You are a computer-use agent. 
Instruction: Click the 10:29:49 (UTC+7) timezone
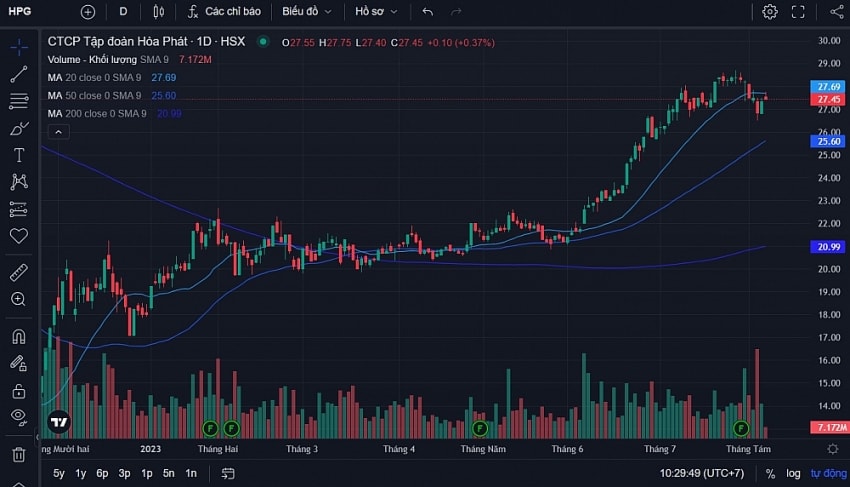[x=702, y=473]
